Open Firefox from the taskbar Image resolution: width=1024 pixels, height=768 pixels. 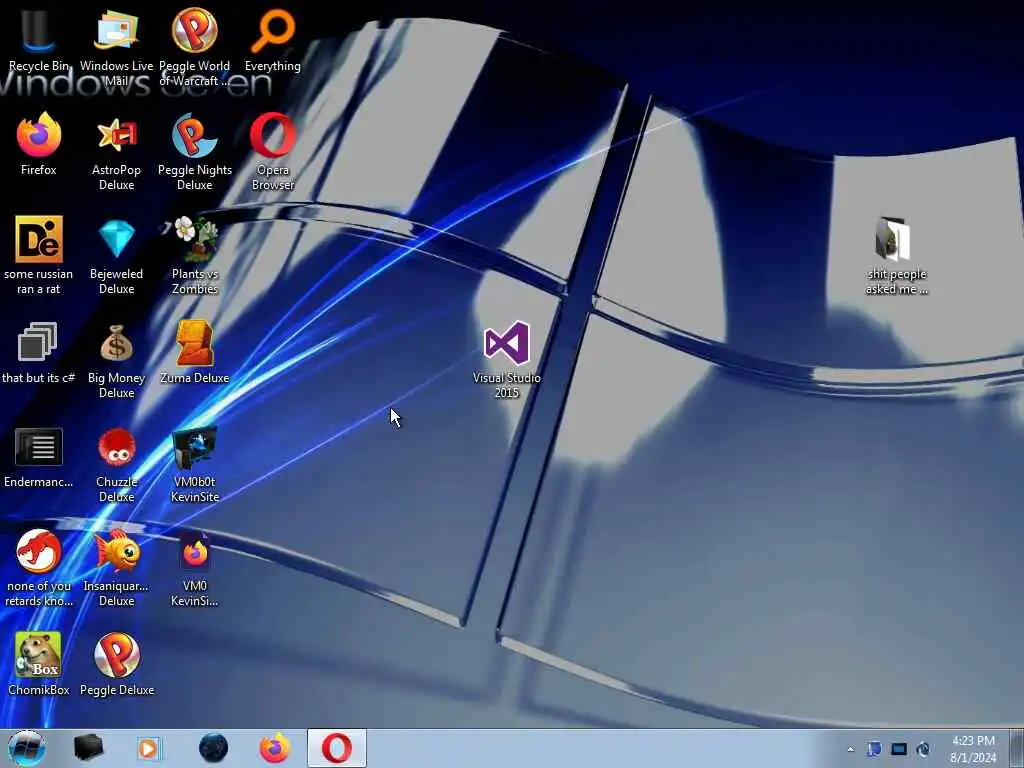[x=275, y=748]
